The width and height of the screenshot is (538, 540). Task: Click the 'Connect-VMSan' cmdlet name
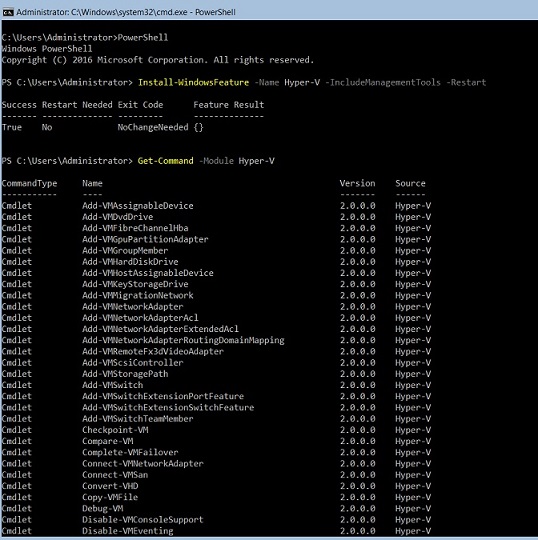115,475
